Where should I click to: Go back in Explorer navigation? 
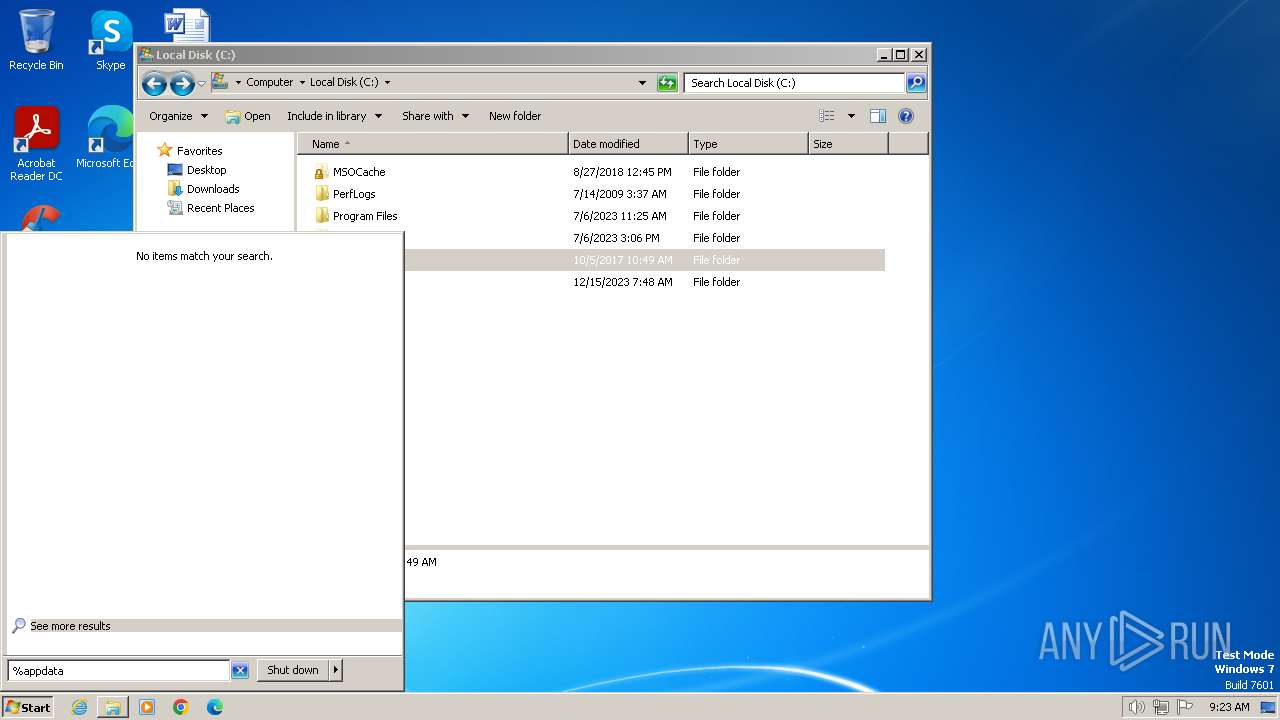pyautogui.click(x=154, y=83)
